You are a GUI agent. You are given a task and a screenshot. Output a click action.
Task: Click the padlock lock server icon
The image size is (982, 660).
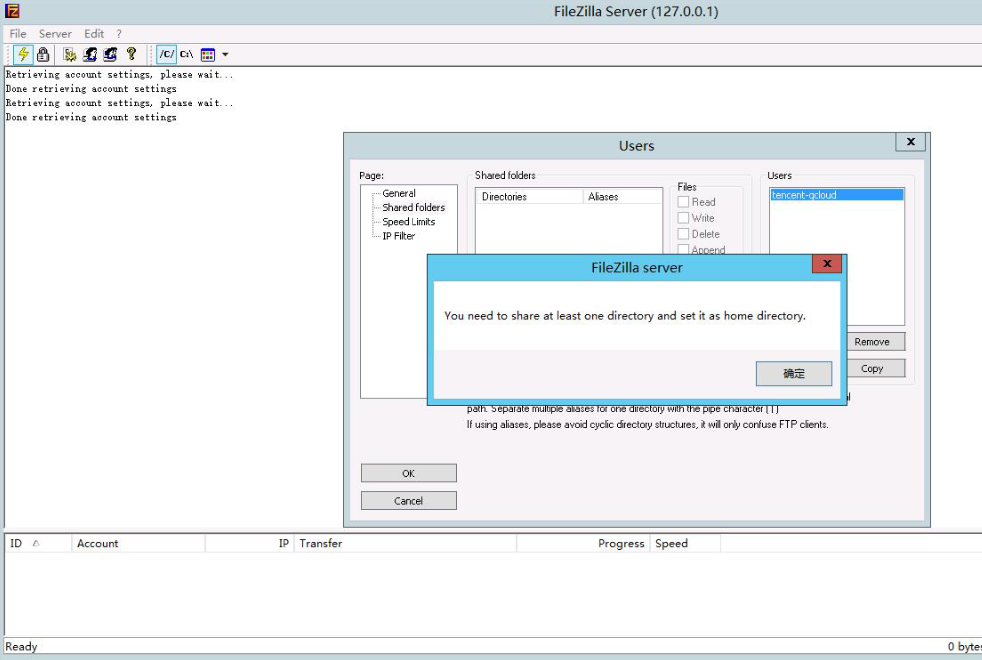click(42, 54)
